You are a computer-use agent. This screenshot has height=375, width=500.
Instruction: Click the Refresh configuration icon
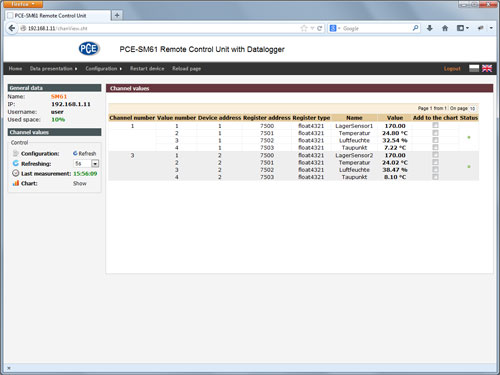(x=75, y=153)
